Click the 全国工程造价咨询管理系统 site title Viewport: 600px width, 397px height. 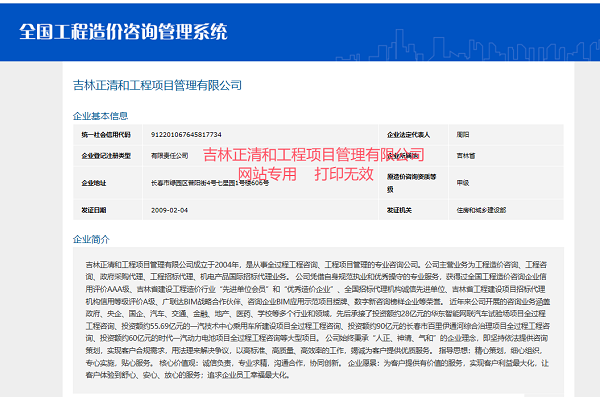[123, 32]
